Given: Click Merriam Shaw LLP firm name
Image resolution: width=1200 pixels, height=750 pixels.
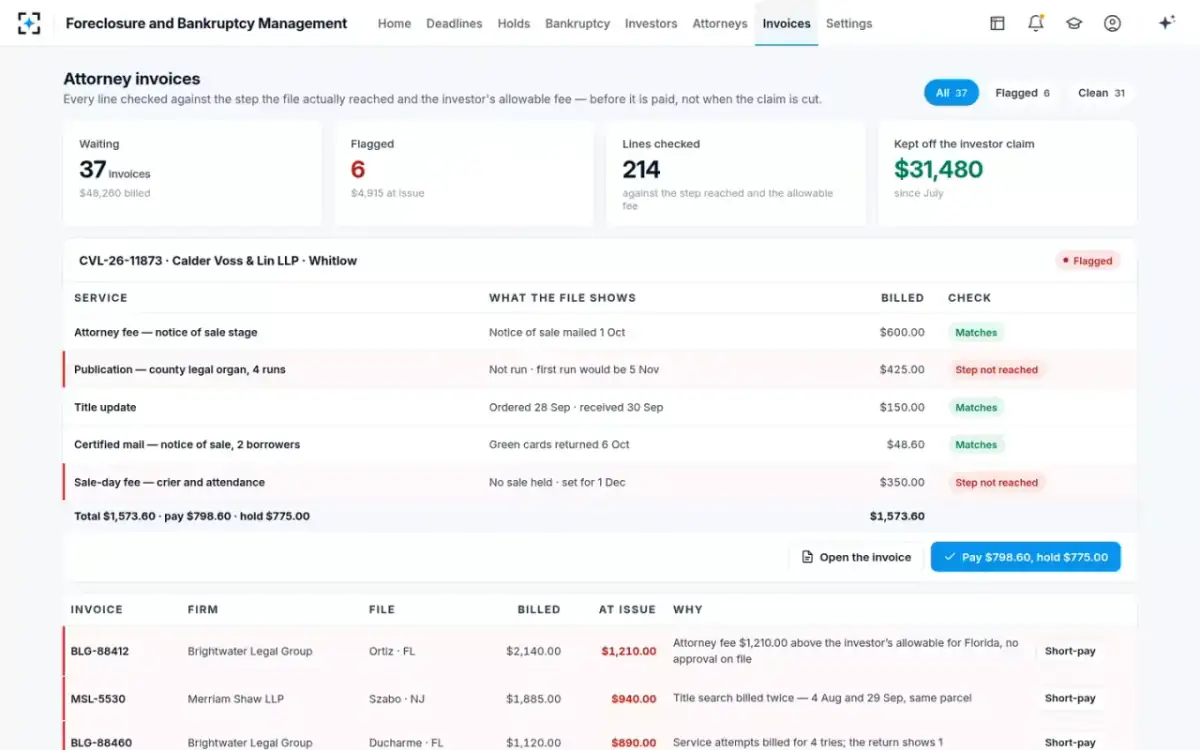Looking at the screenshot, I should [236, 699].
